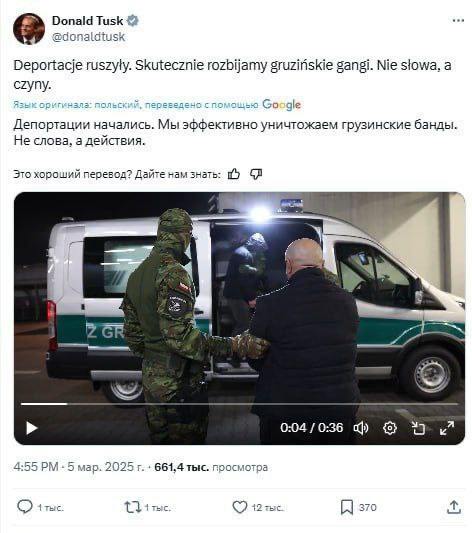Seek using the video progress bar
The image size is (472, 533).
pyautogui.click(x=239, y=404)
